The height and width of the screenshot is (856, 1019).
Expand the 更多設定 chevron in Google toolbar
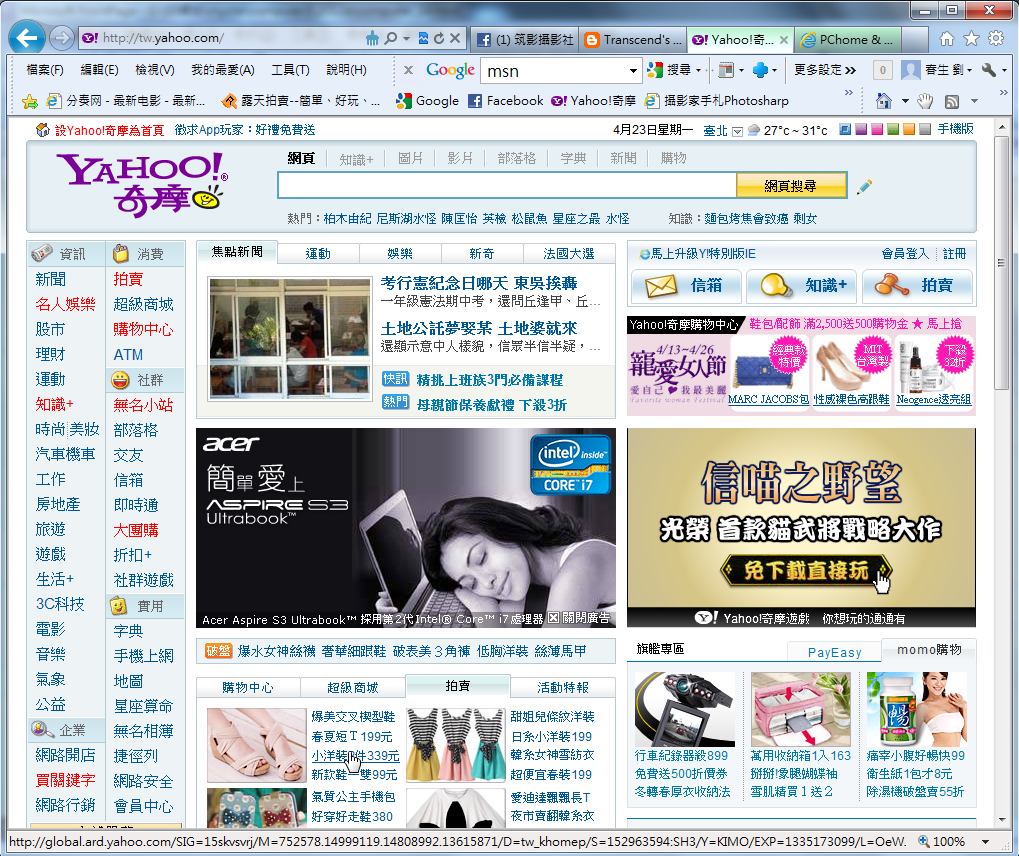tap(850, 70)
